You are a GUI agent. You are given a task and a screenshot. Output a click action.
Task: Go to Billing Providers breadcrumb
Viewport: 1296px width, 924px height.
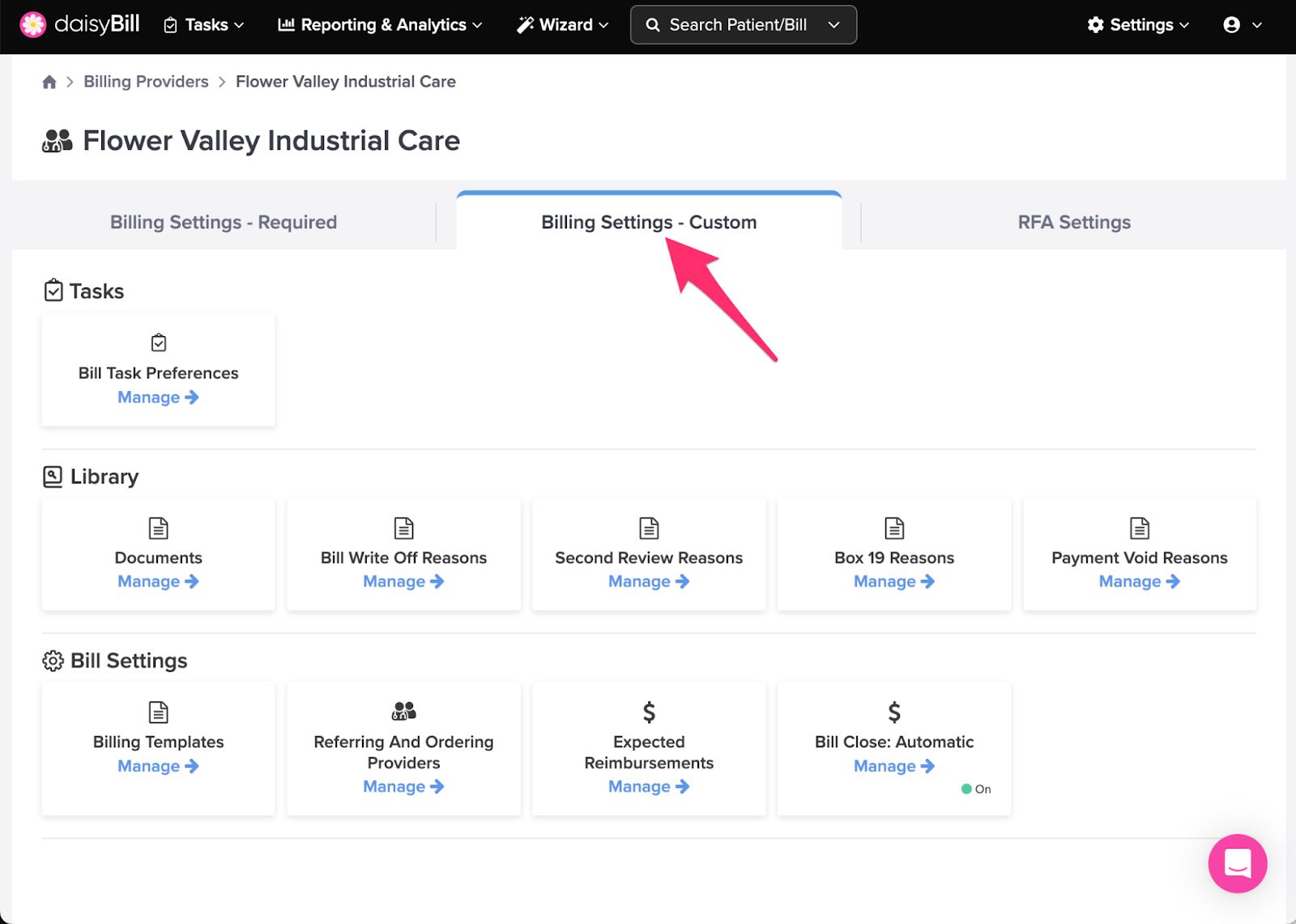click(146, 82)
